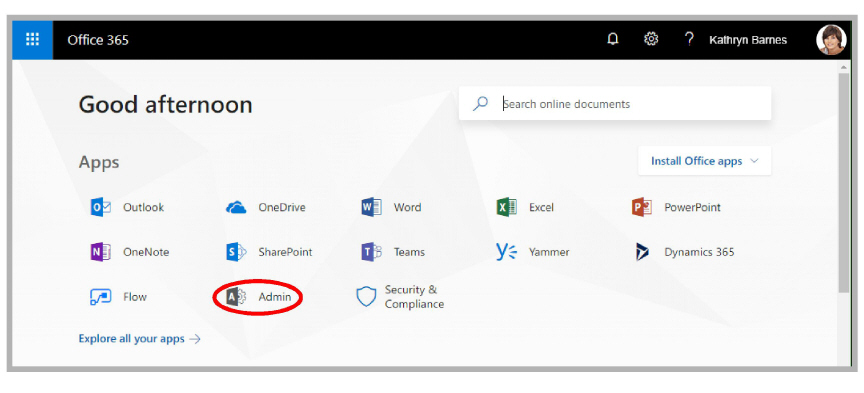This screenshot has width=864, height=393.
Task: Open the Security & Compliance shield icon
Action: coord(366,297)
